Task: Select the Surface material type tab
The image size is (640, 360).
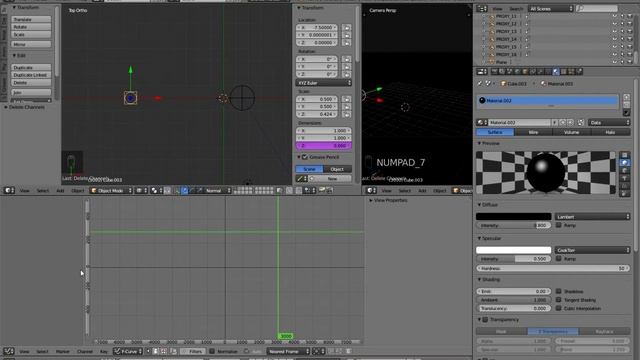Action: (x=495, y=132)
